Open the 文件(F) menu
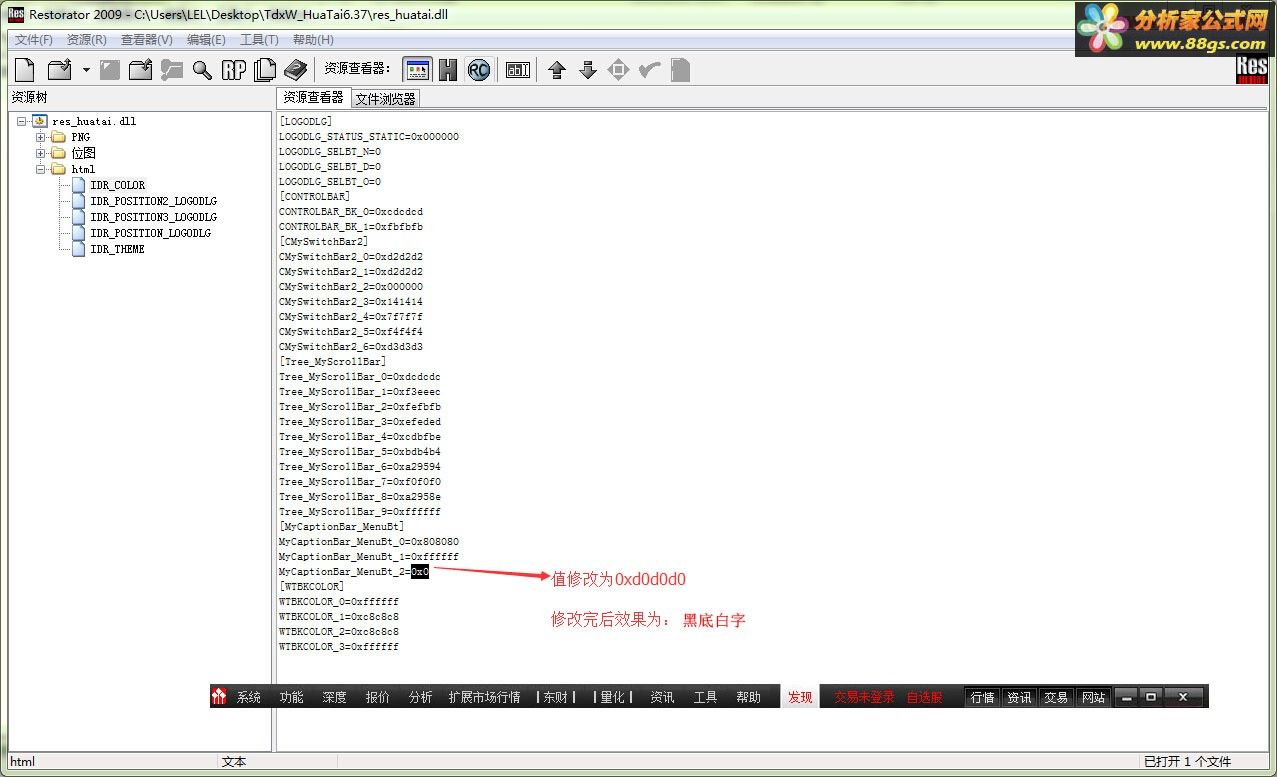 34,40
